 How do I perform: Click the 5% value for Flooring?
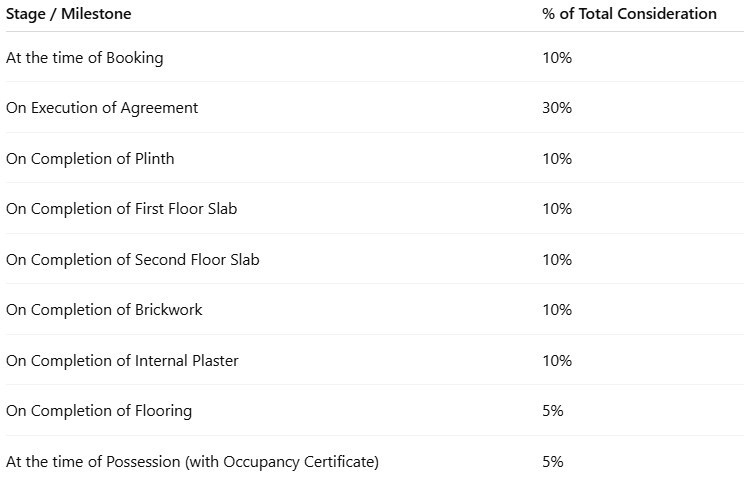tap(553, 411)
